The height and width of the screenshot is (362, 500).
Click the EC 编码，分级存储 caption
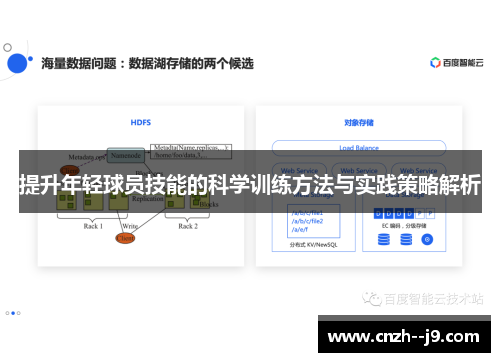click(404, 226)
